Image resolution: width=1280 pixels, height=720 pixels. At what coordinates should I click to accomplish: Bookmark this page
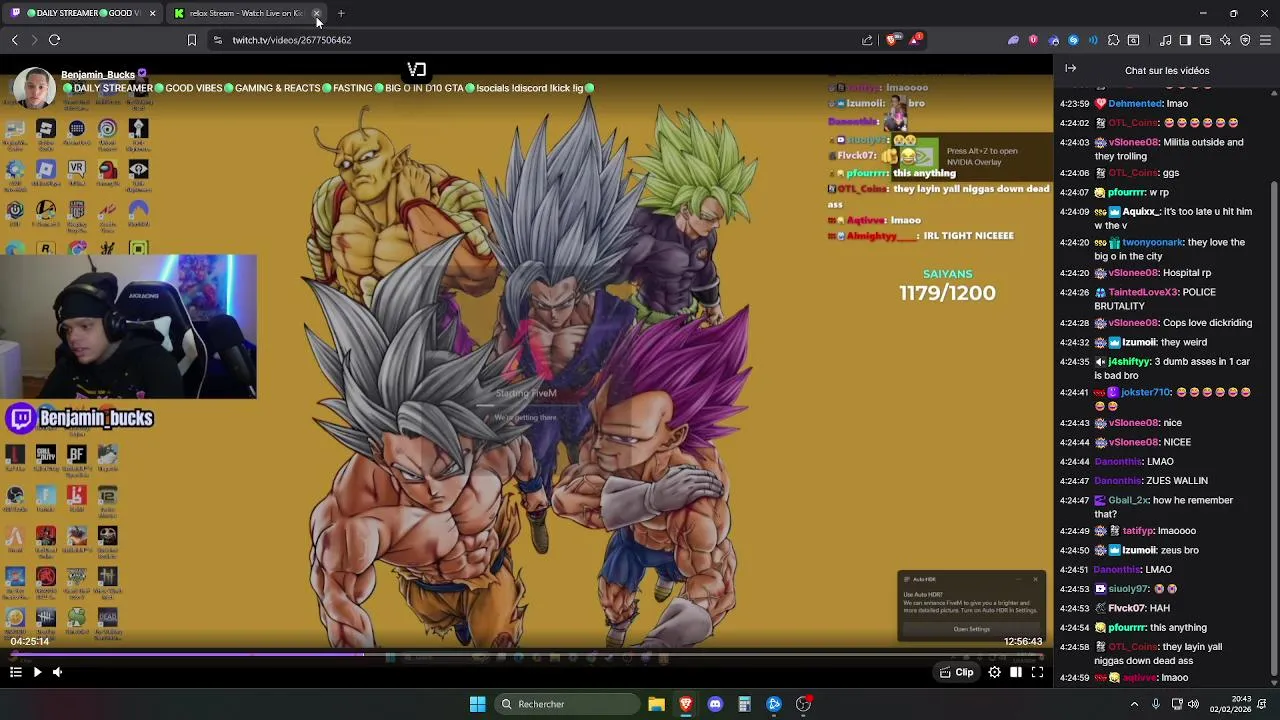coord(192,40)
